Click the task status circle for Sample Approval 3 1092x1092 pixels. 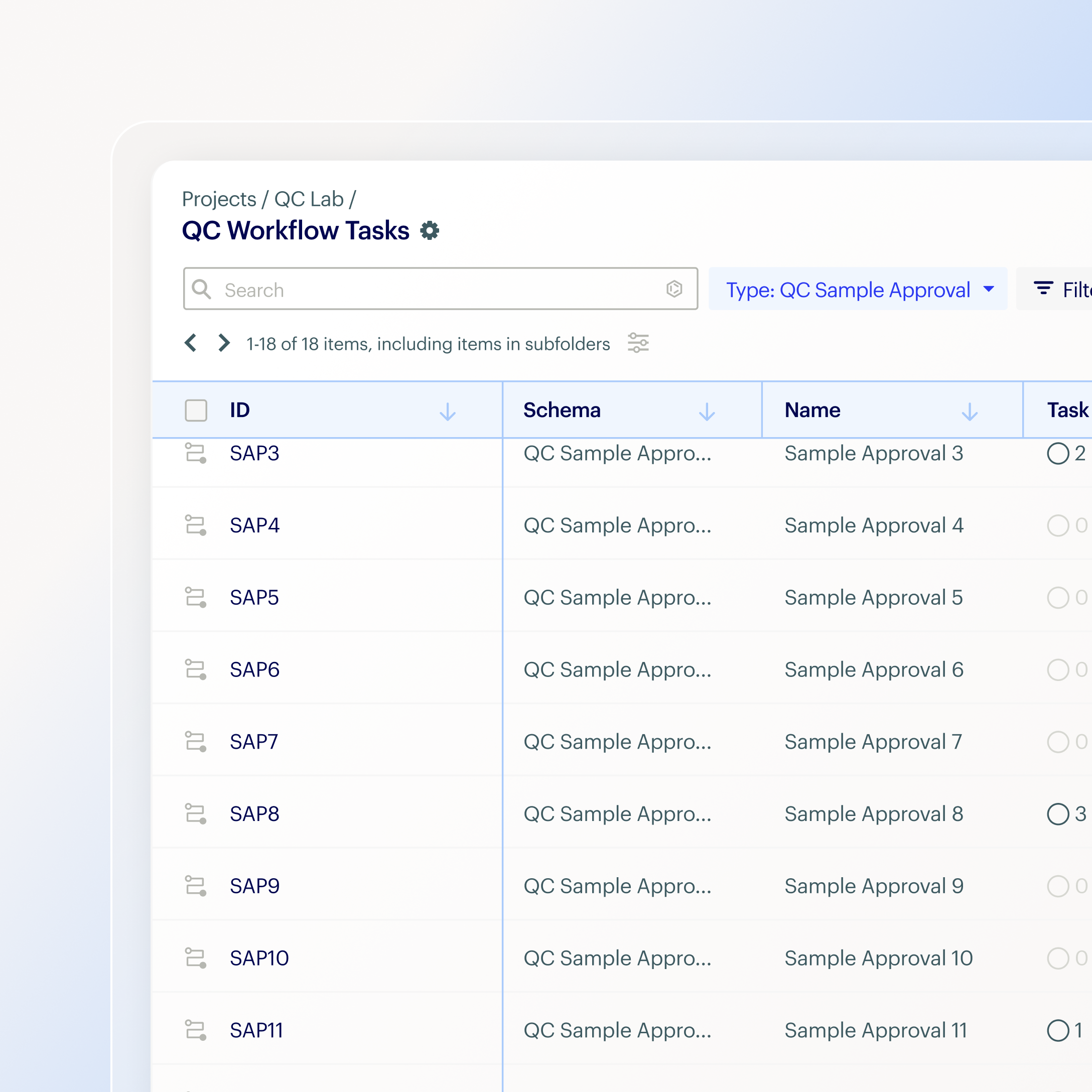pos(1058,453)
